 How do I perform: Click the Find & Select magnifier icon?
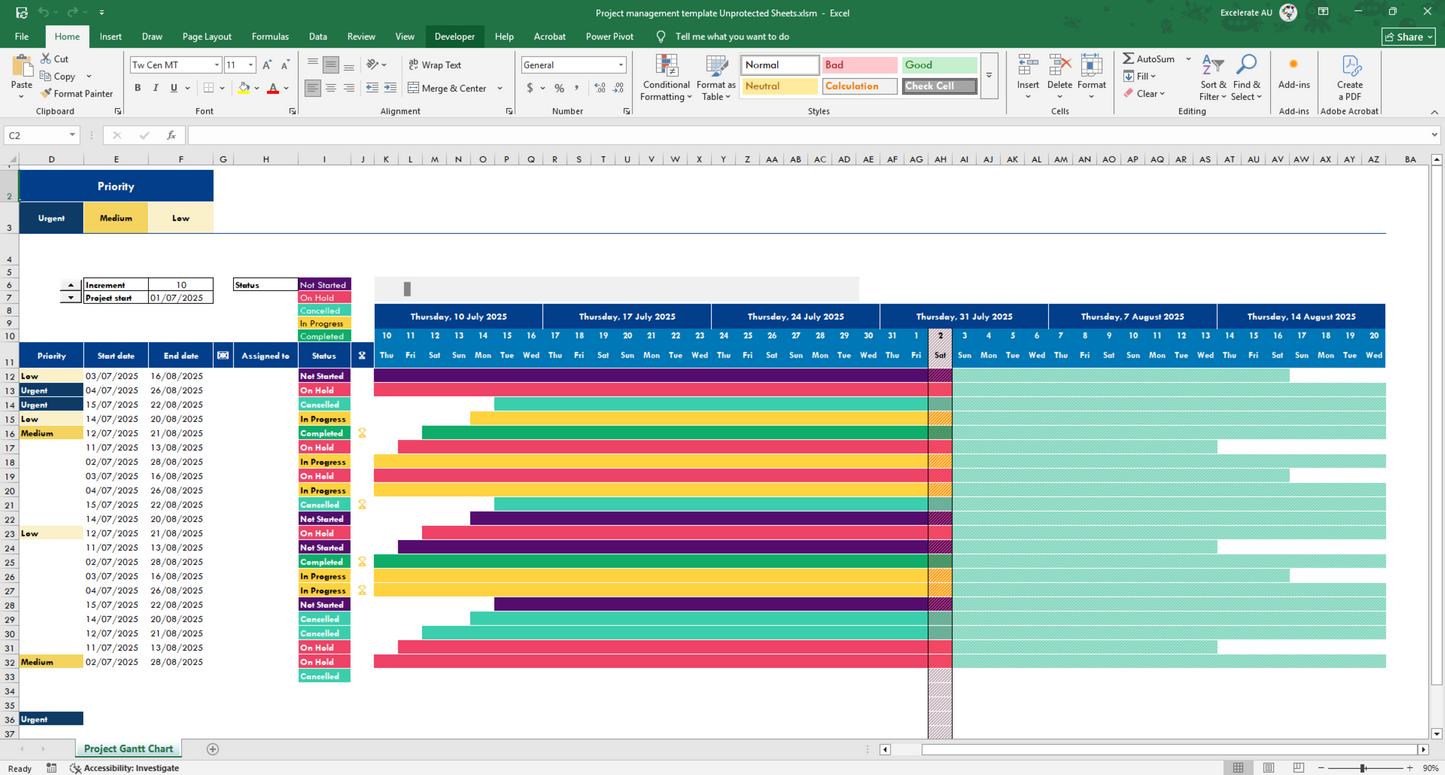click(x=1246, y=67)
